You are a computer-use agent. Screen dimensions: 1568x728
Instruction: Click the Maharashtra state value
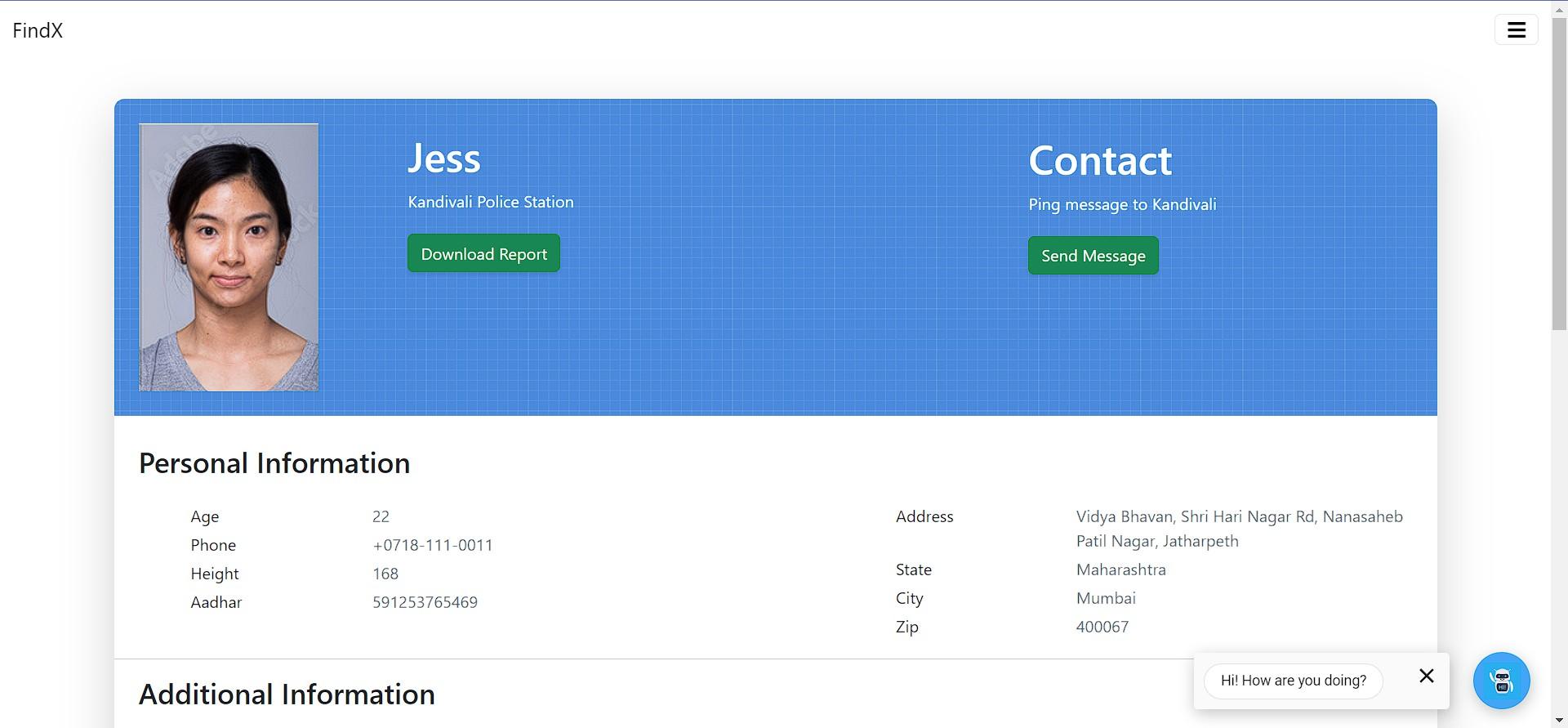pos(1120,569)
